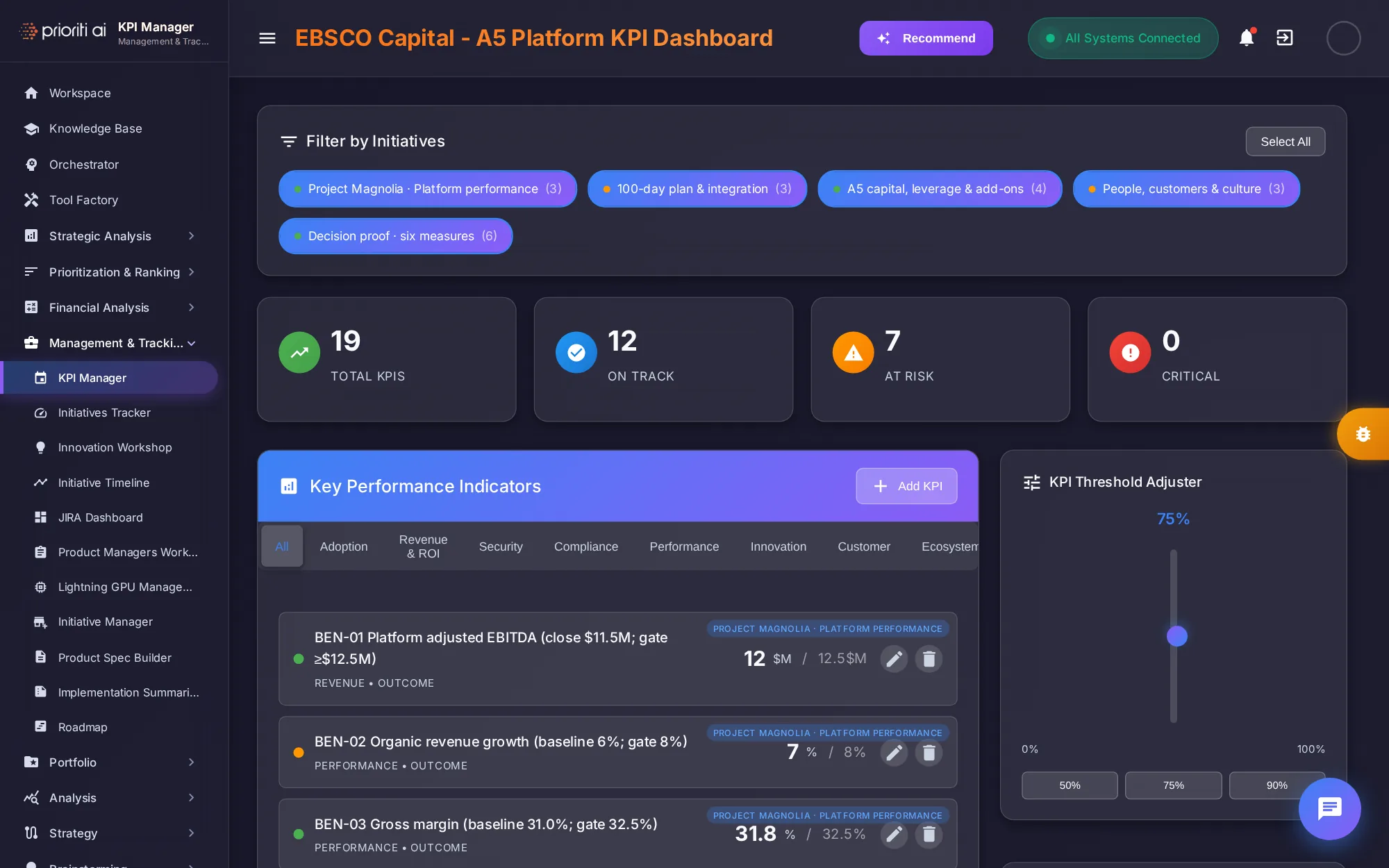Screen dimensions: 1389x868
Task: Switch to the Adoption tab
Action: click(x=344, y=546)
